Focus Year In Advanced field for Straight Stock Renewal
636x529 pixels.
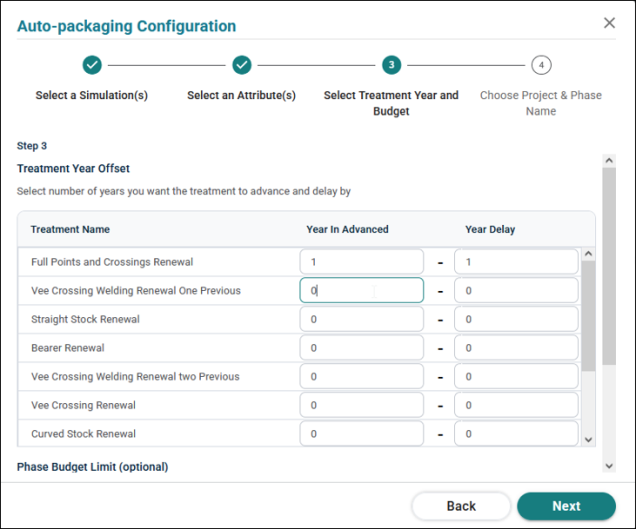362,319
